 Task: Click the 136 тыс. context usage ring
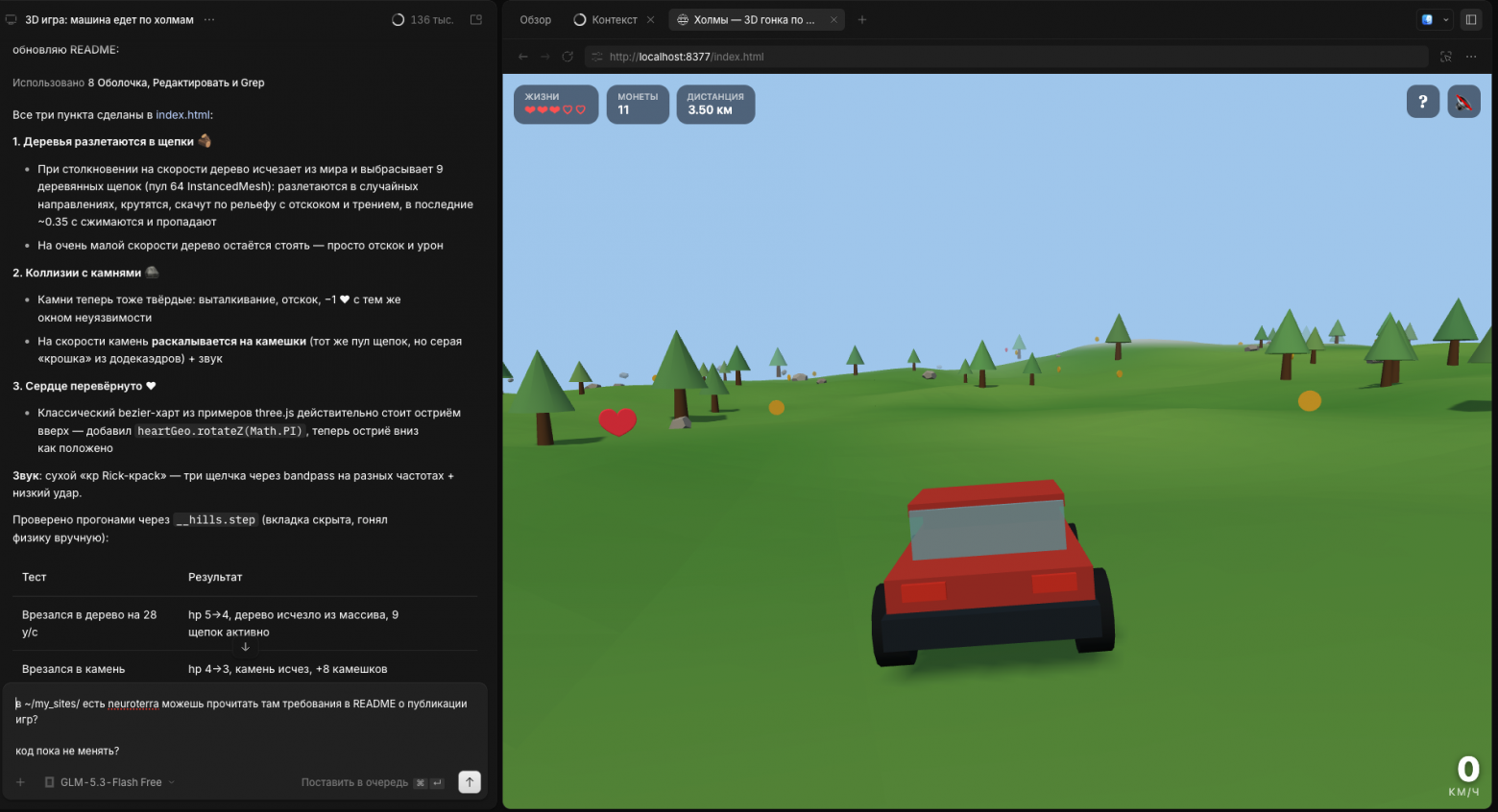tap(423, 19)
